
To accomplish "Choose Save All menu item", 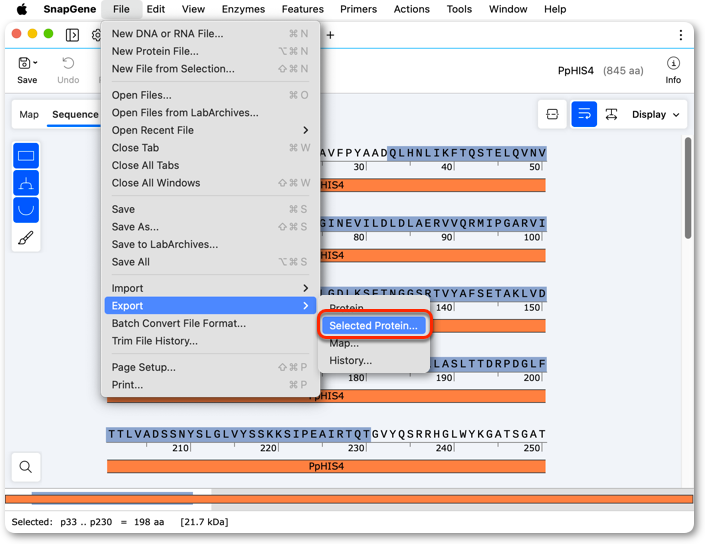I will [x=210, y=262].
